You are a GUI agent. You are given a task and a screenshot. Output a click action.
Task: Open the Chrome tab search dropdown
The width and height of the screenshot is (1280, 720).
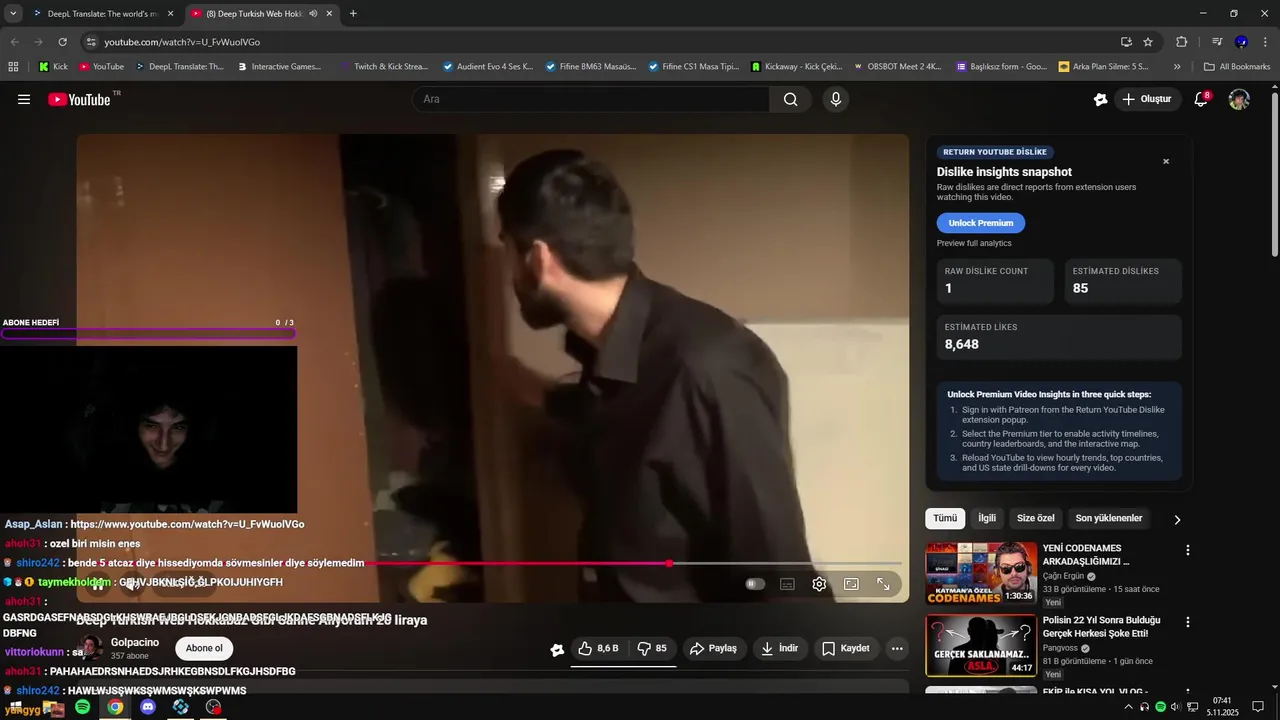tap(13, 13)
